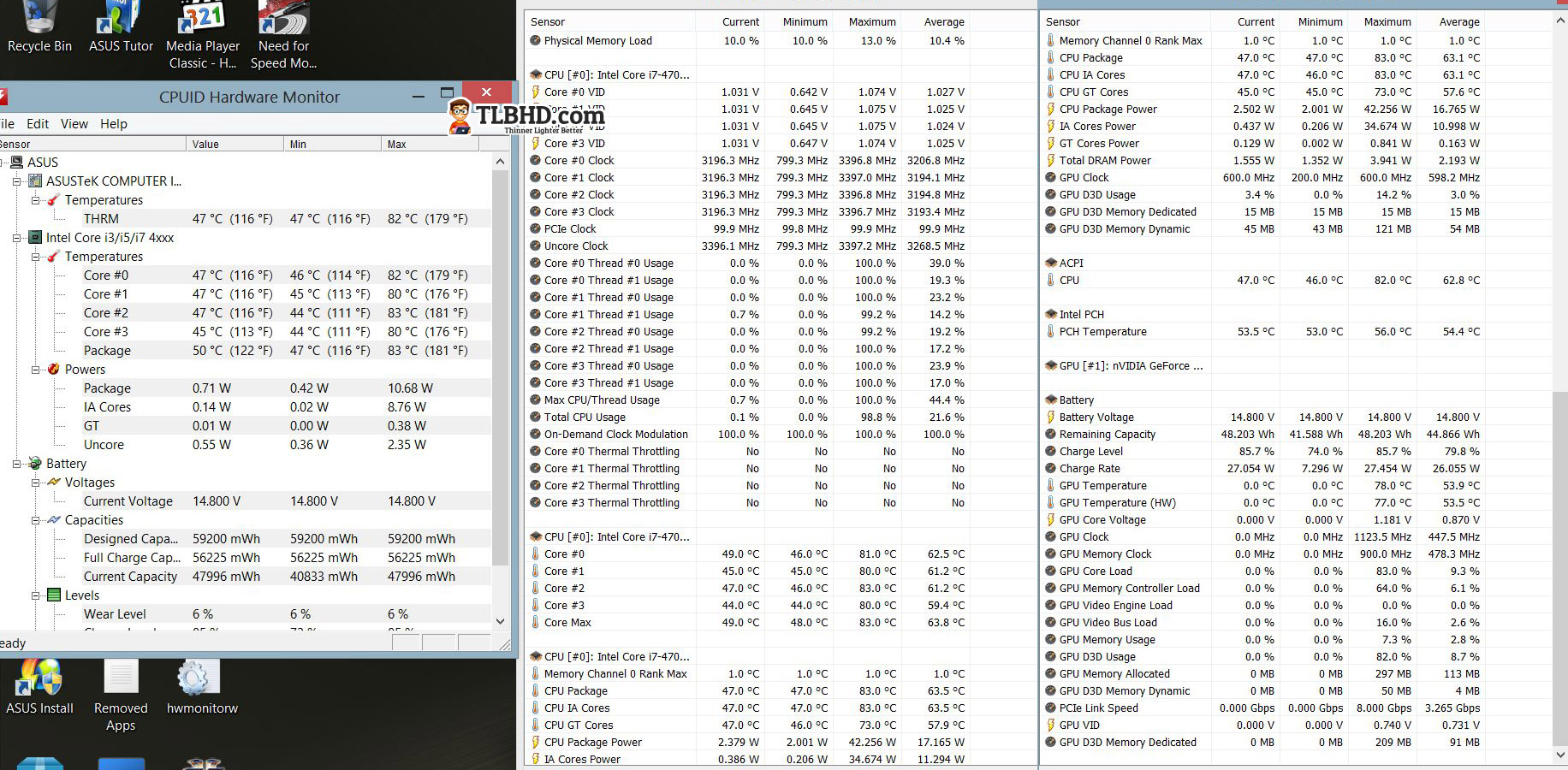Click HWMonitor scrollbar up arrow
1568x770 pixels.
pyautogui.click(x=500, y=161)
